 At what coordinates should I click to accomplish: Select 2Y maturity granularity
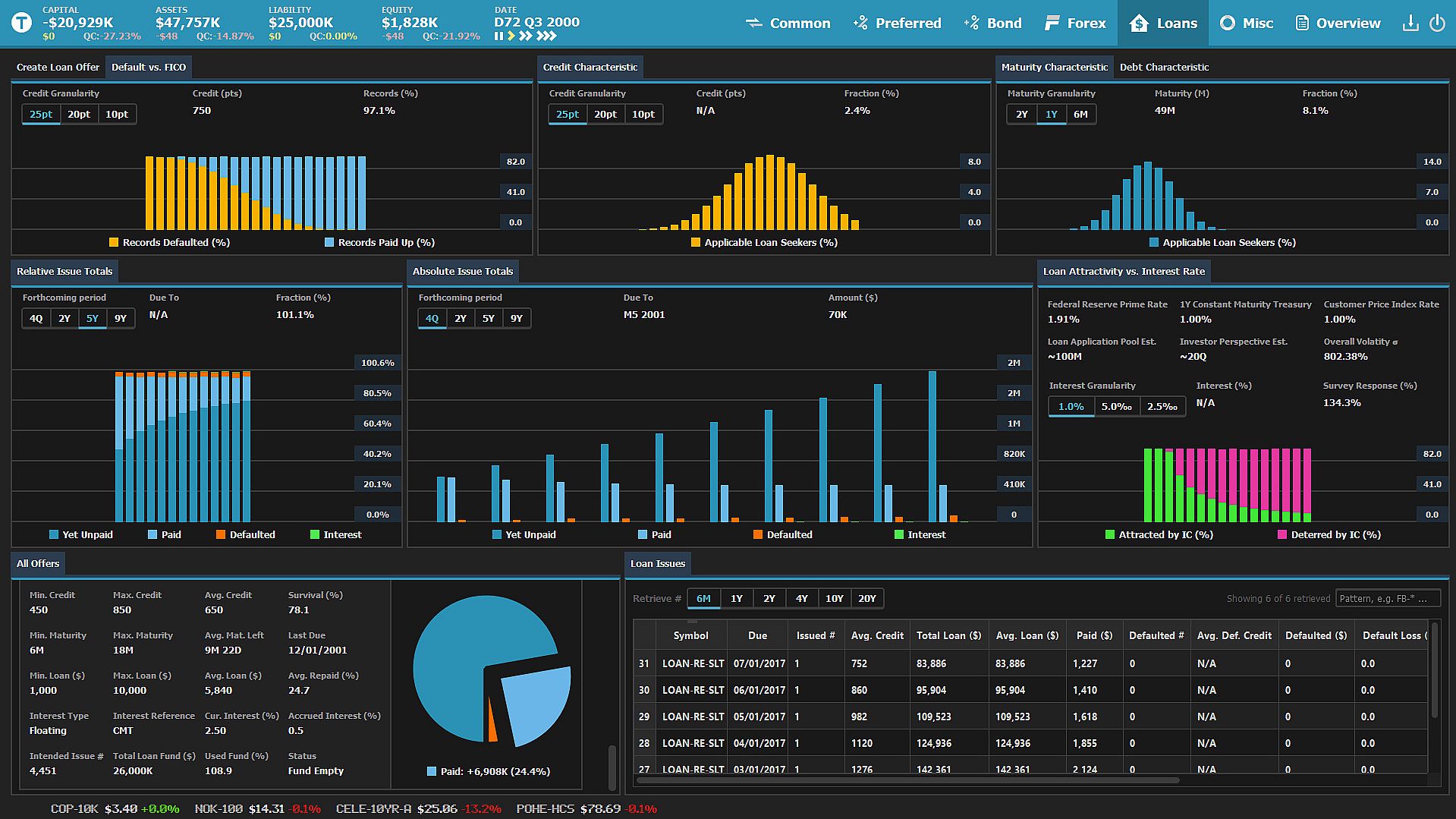1021,115
